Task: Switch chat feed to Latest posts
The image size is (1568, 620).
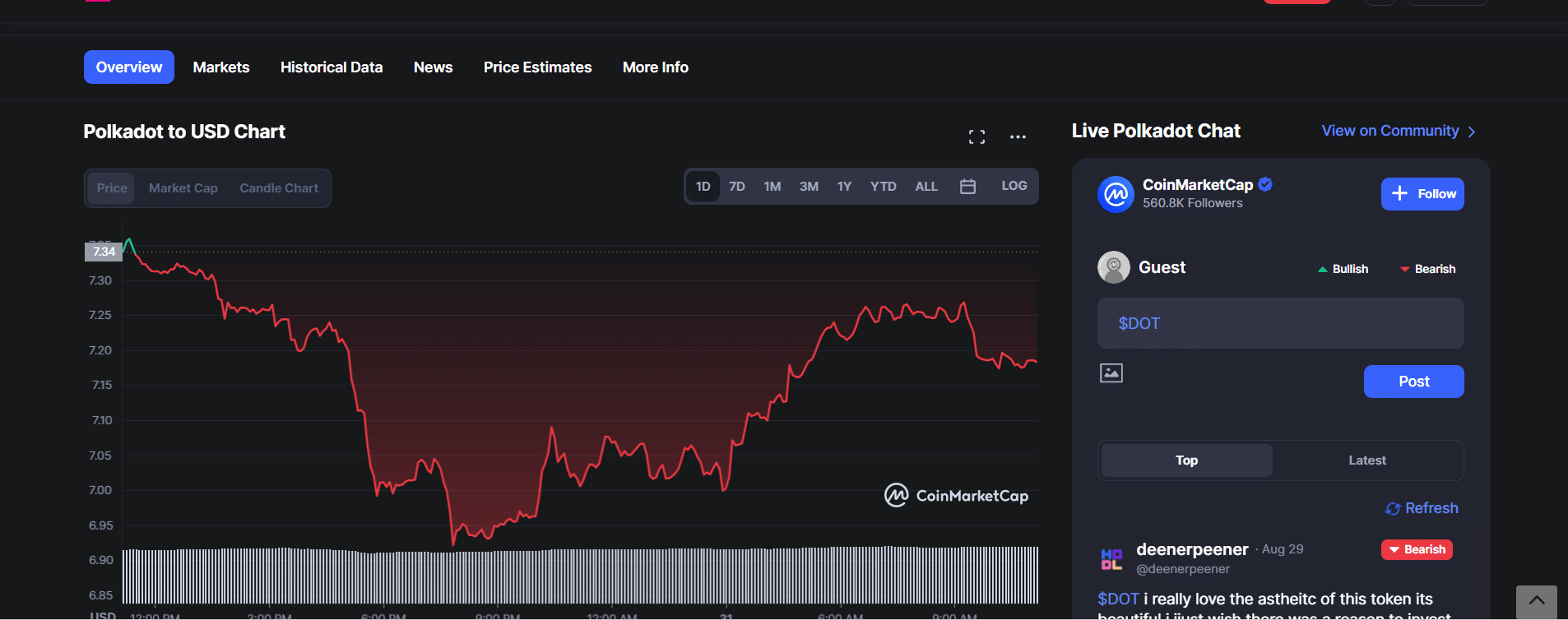Action: 1366,460
